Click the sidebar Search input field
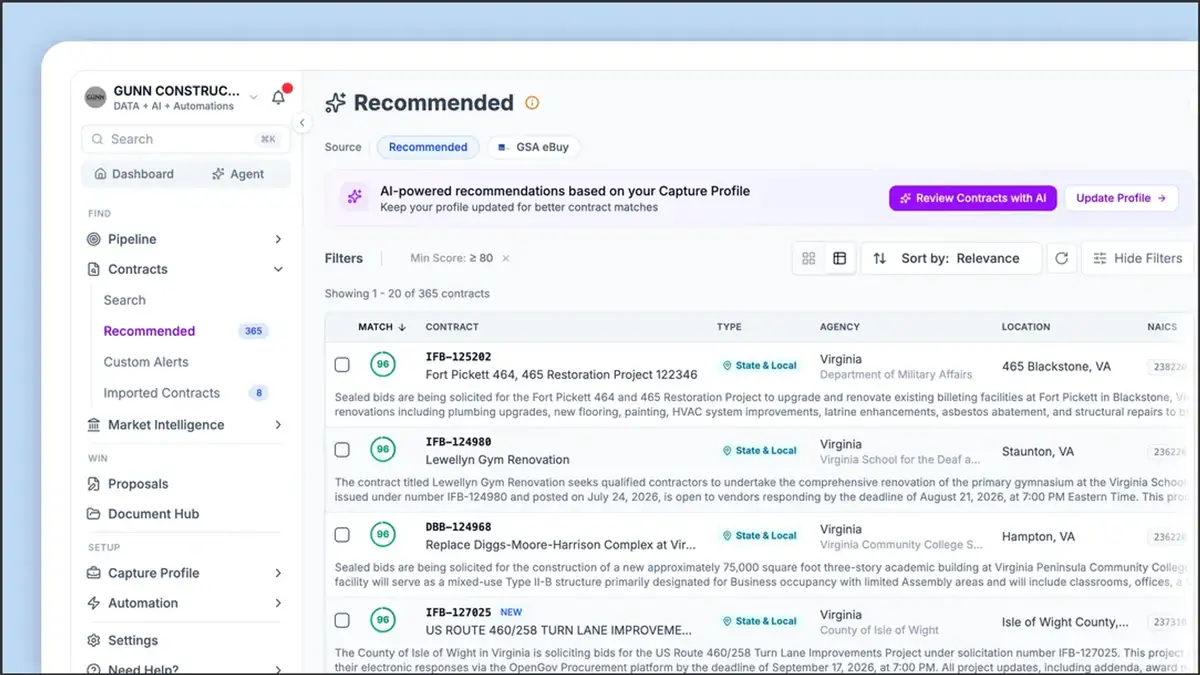The image size is (1200, 675). point(186,139)
